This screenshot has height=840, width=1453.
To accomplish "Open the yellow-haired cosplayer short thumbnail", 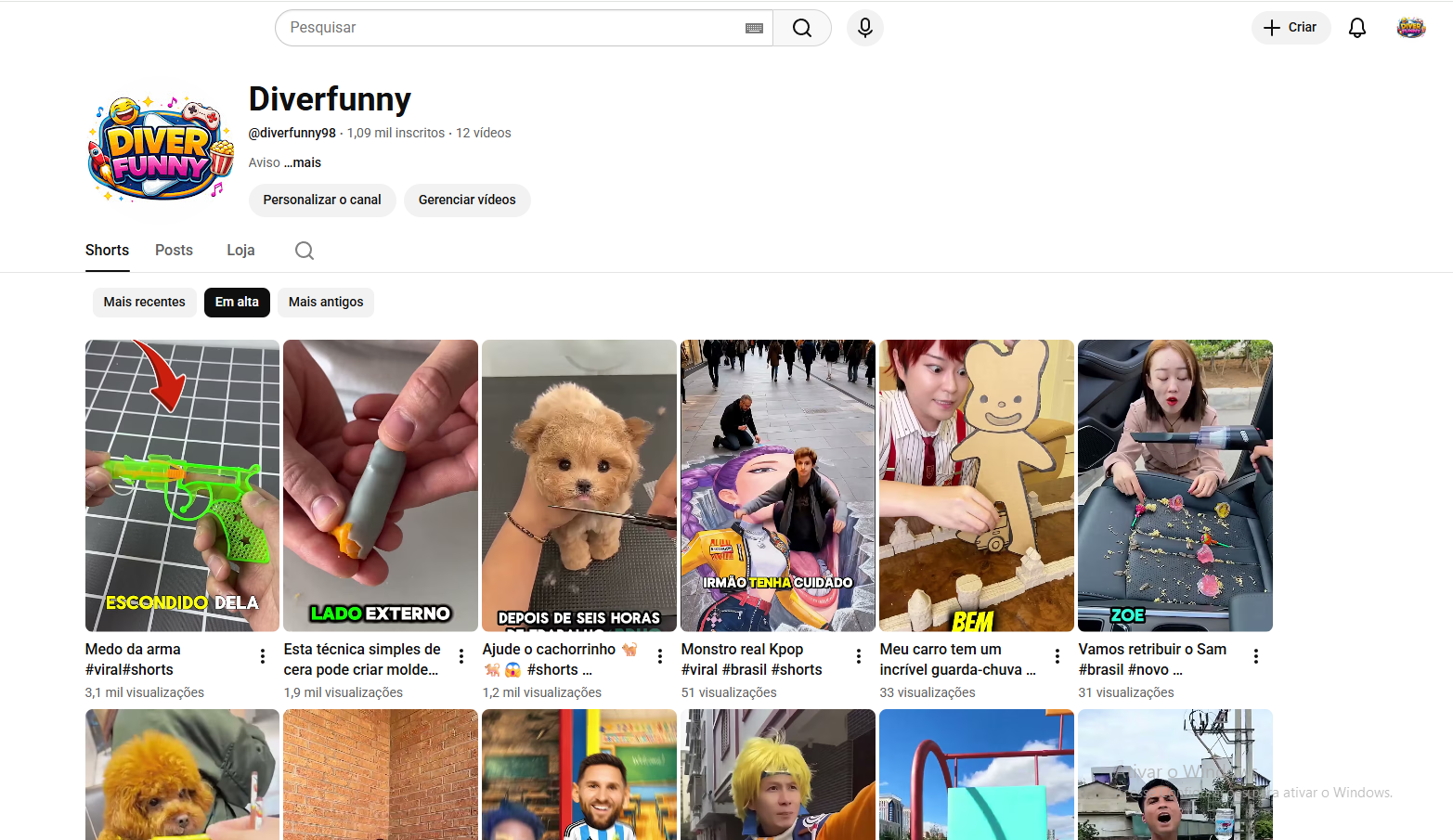I will 778,775.
